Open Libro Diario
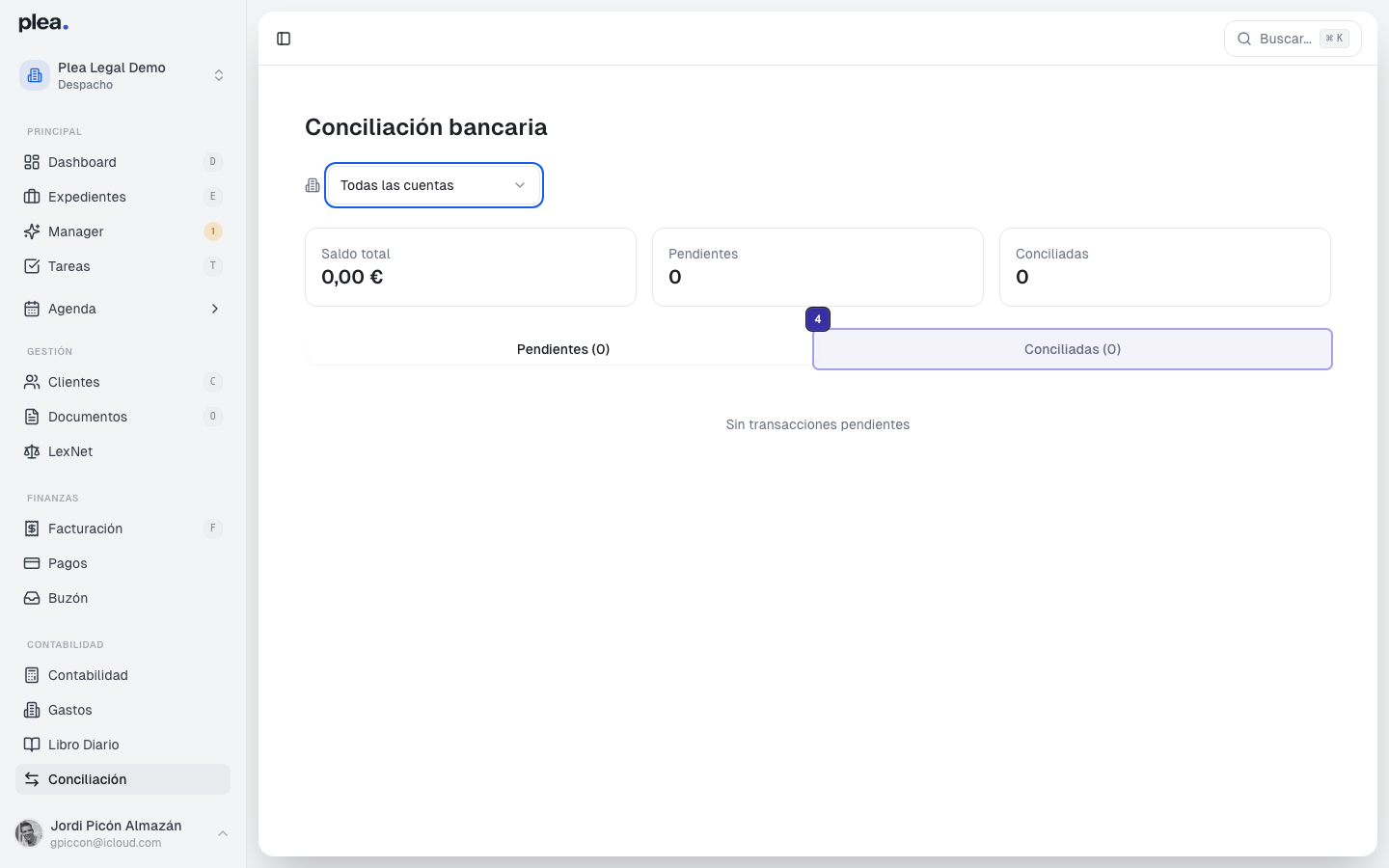The width and height of the screenshot is (1389, 868). click(x=123, y=745)
